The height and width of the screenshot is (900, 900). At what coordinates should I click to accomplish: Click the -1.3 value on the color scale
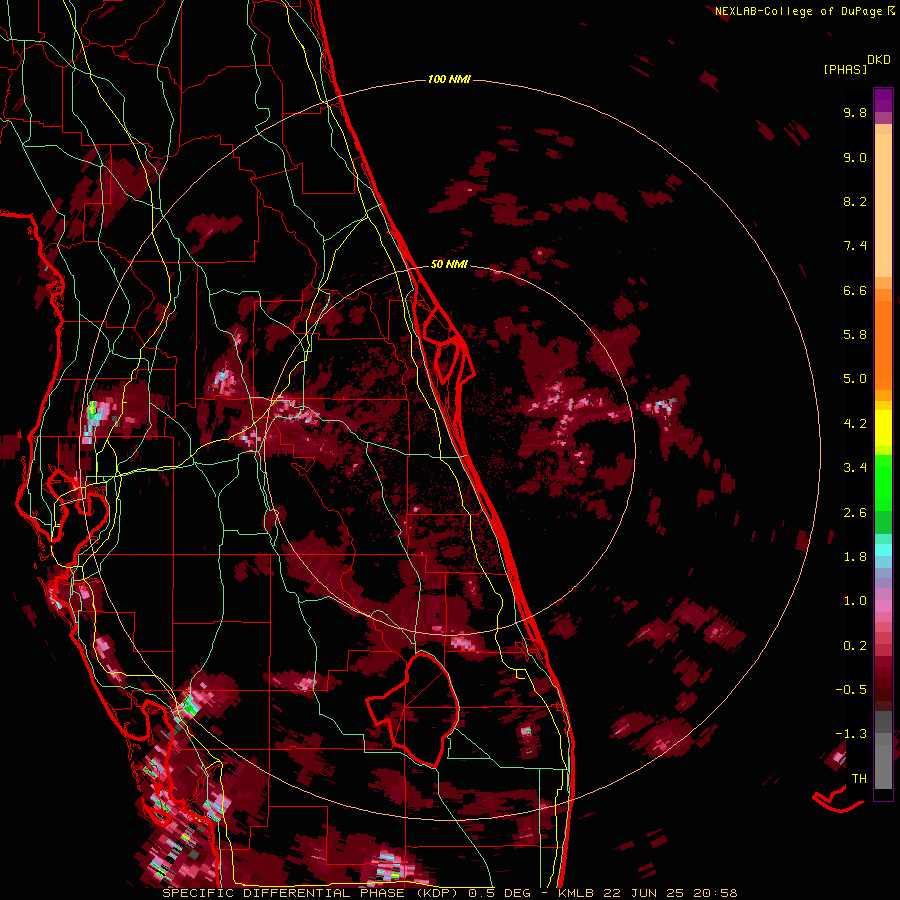[x=851, y=734]
